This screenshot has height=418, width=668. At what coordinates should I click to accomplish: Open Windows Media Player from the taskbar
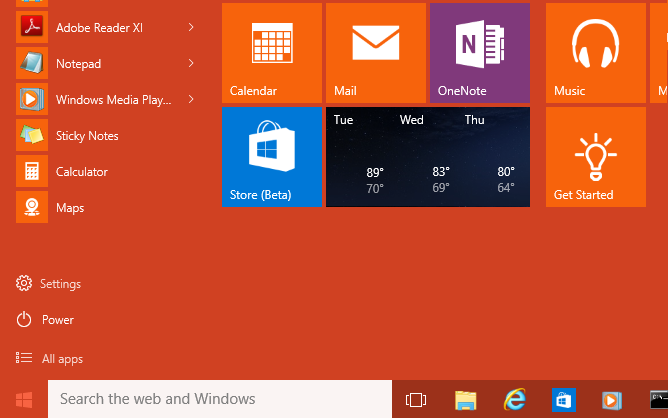point(612,400)
